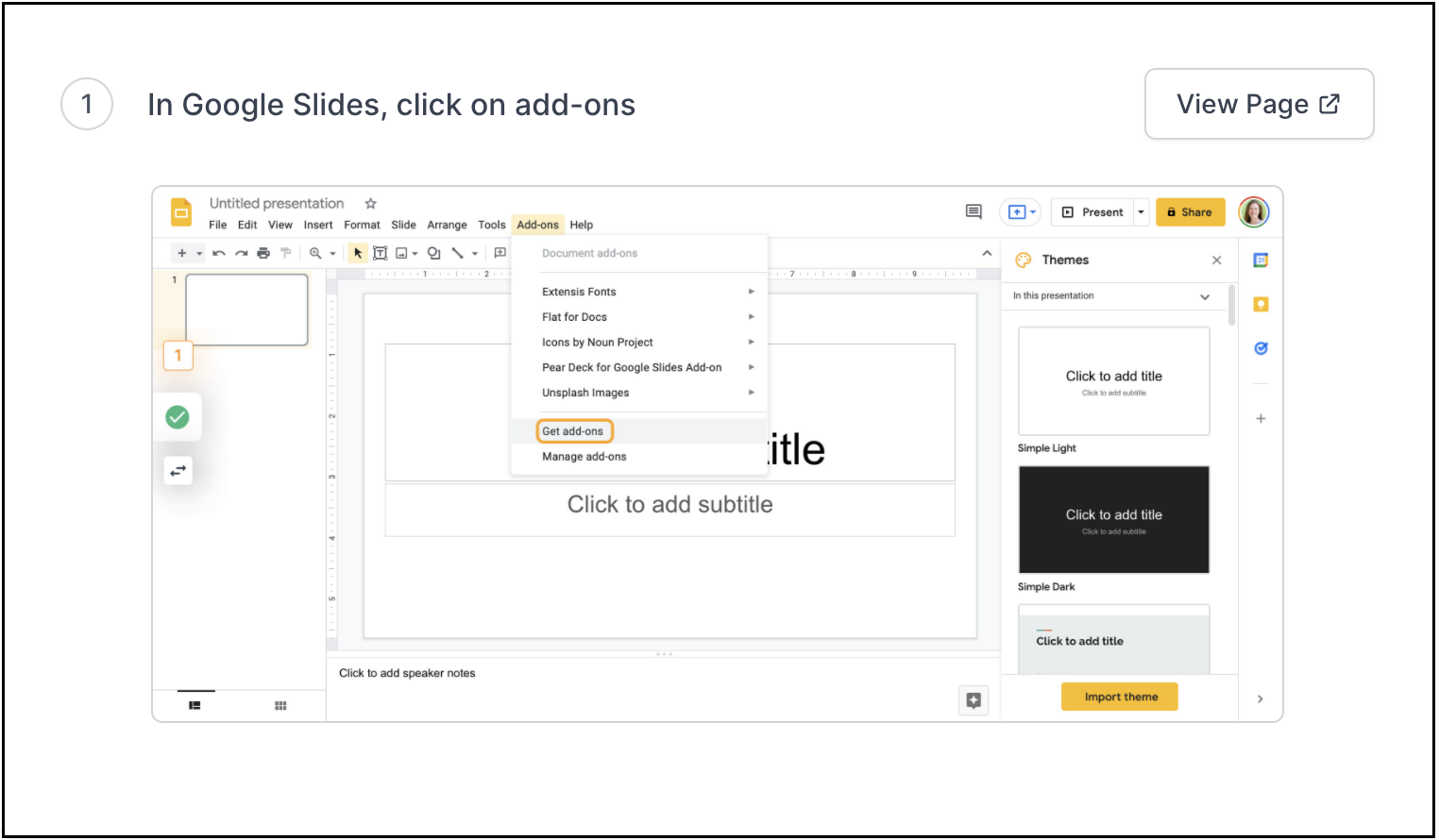Open Google Keep side panel

pyautogui.click(x=1261, y=304)
